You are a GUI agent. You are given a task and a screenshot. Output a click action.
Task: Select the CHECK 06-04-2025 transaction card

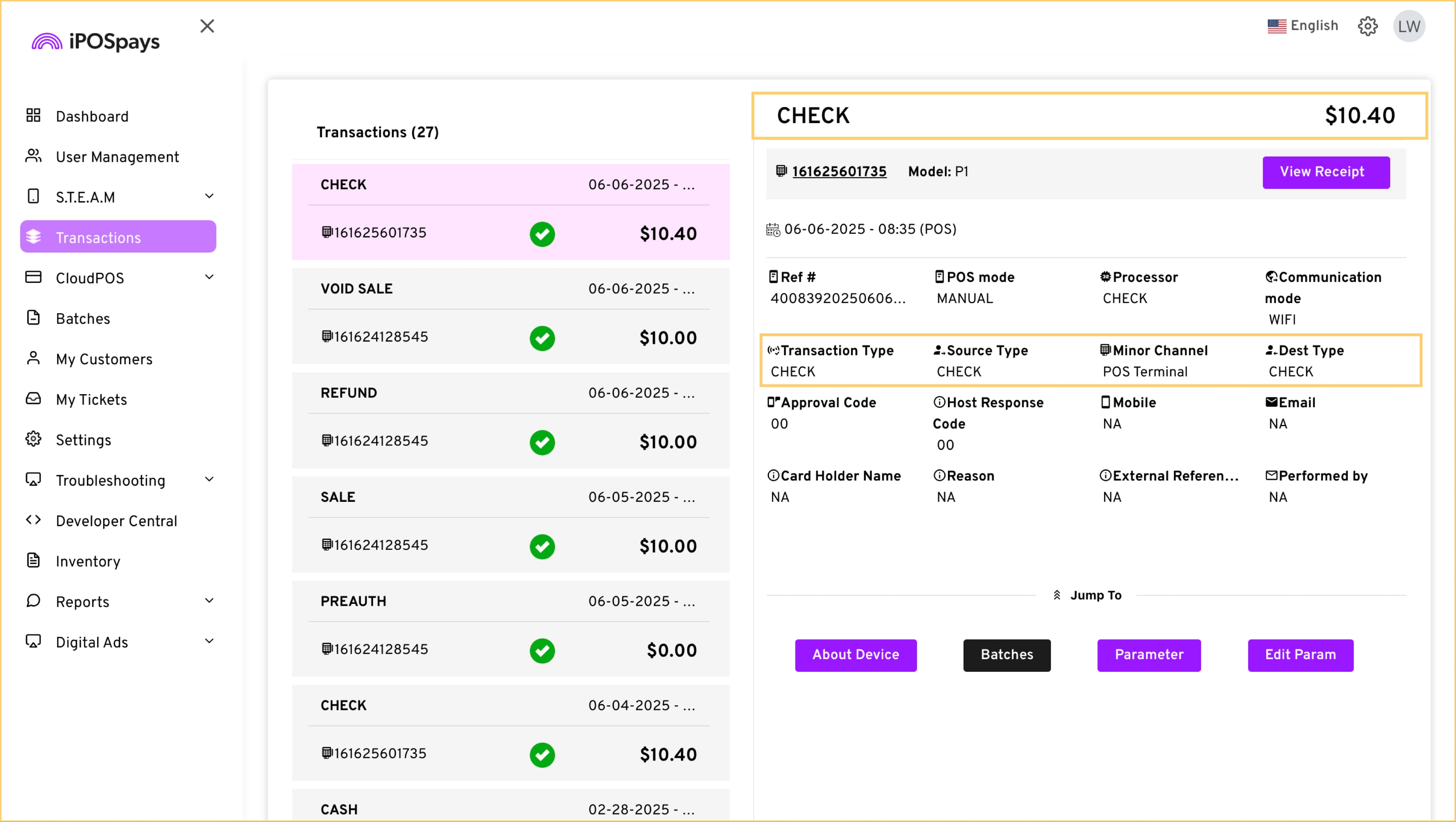click(510, 733)
